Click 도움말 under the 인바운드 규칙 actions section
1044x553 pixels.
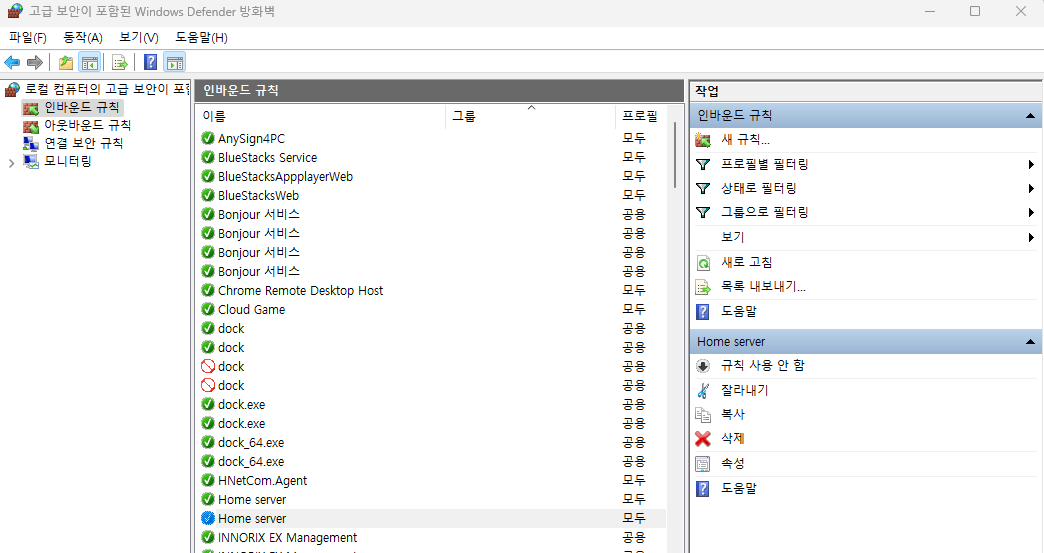738,311
